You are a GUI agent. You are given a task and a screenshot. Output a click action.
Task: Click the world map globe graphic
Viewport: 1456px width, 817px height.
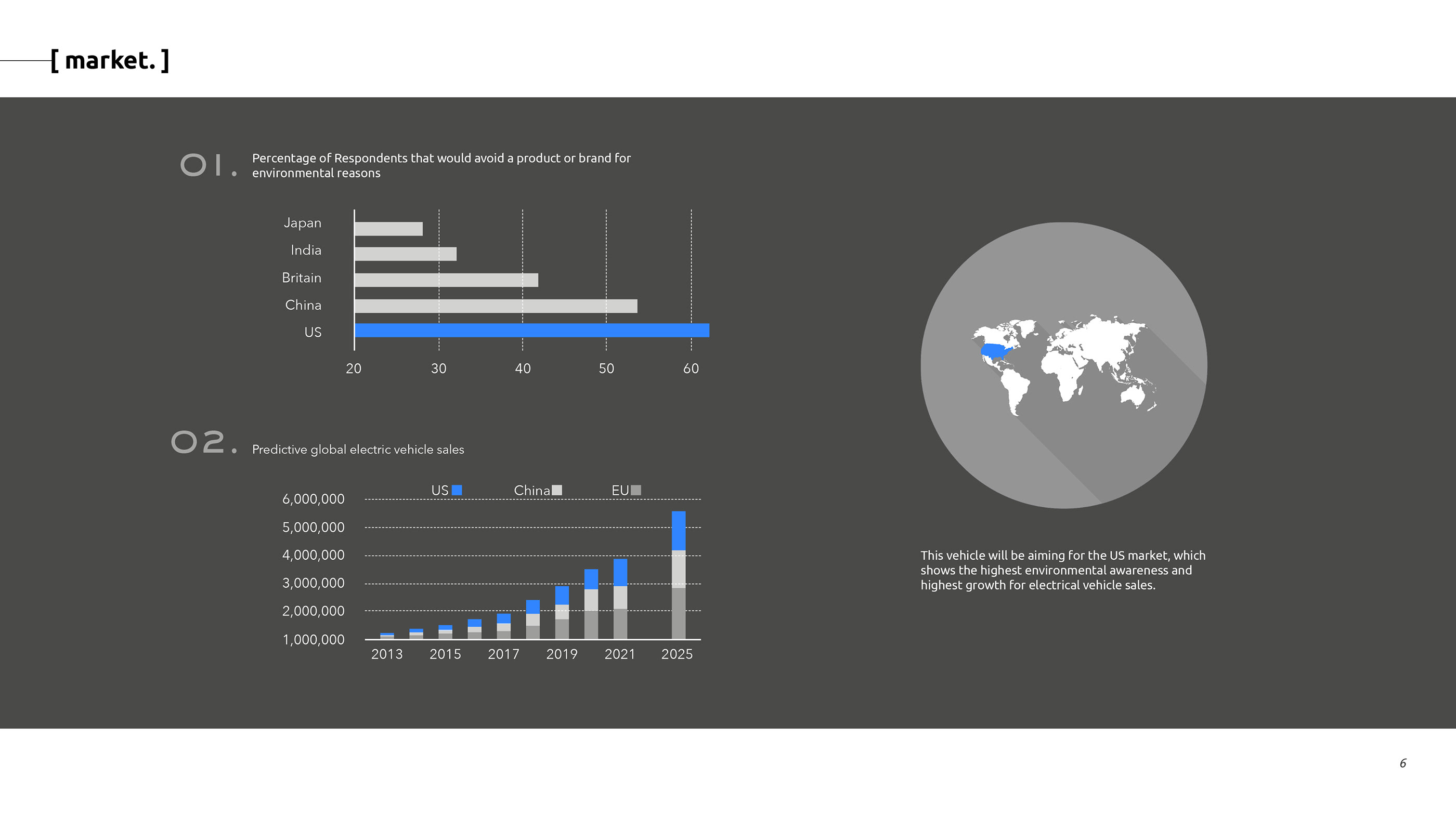pyautogui.click(x=1064, y=365)
